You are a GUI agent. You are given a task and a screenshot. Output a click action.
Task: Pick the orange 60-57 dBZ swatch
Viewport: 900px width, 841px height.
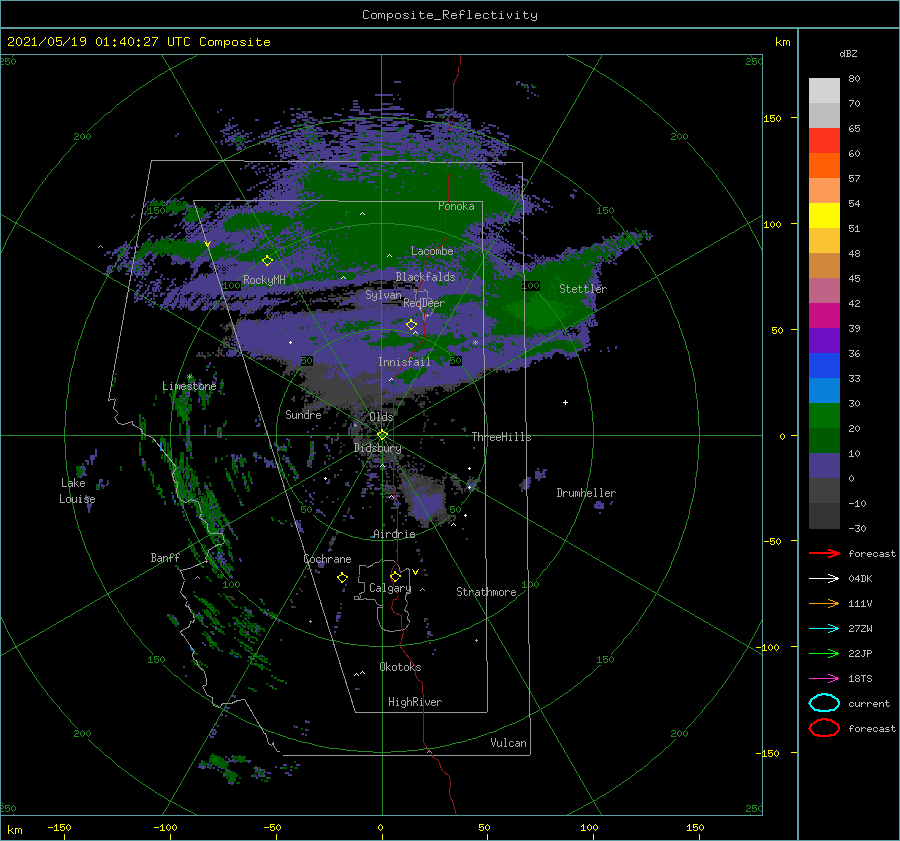pyautogui.click(x=824, y=165)
